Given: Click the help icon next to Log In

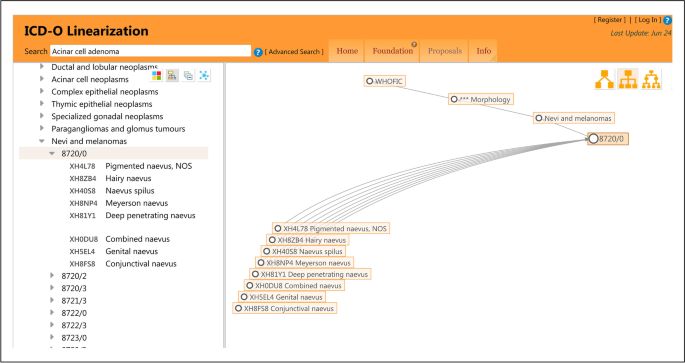Looking at the screenshot, I should pyautogui.click(x=667, y=20).
